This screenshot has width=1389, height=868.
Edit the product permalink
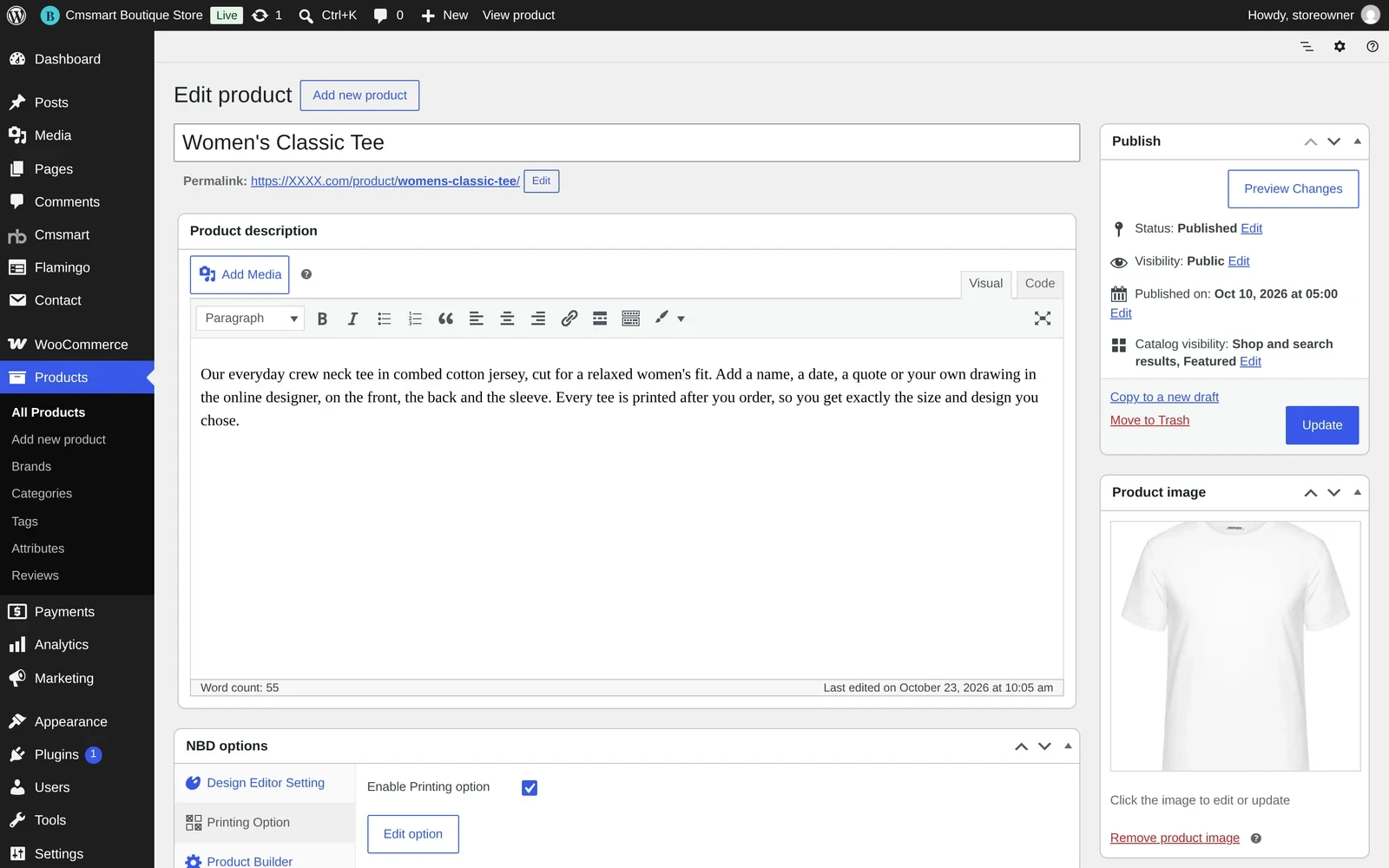pos(541,181)
